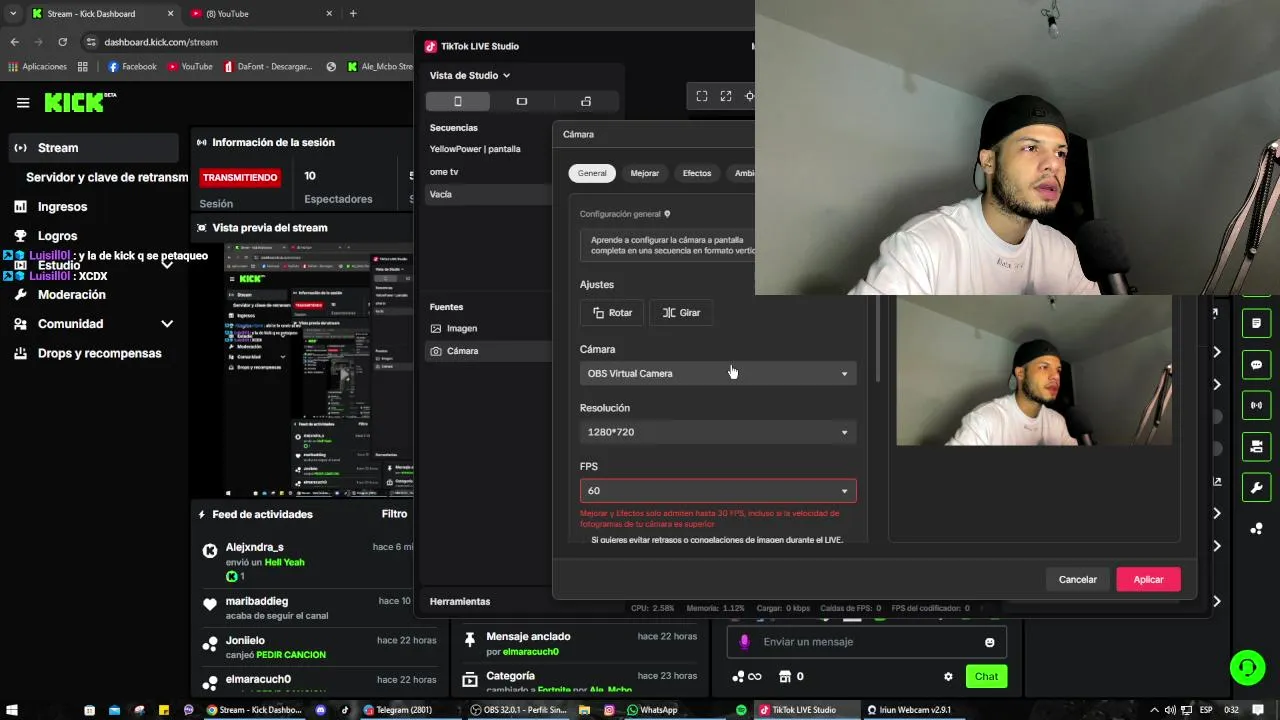Viewport: 1280px width, 720px height.
Task: Click the shop icon below chat
Action: tap(785, 677)
